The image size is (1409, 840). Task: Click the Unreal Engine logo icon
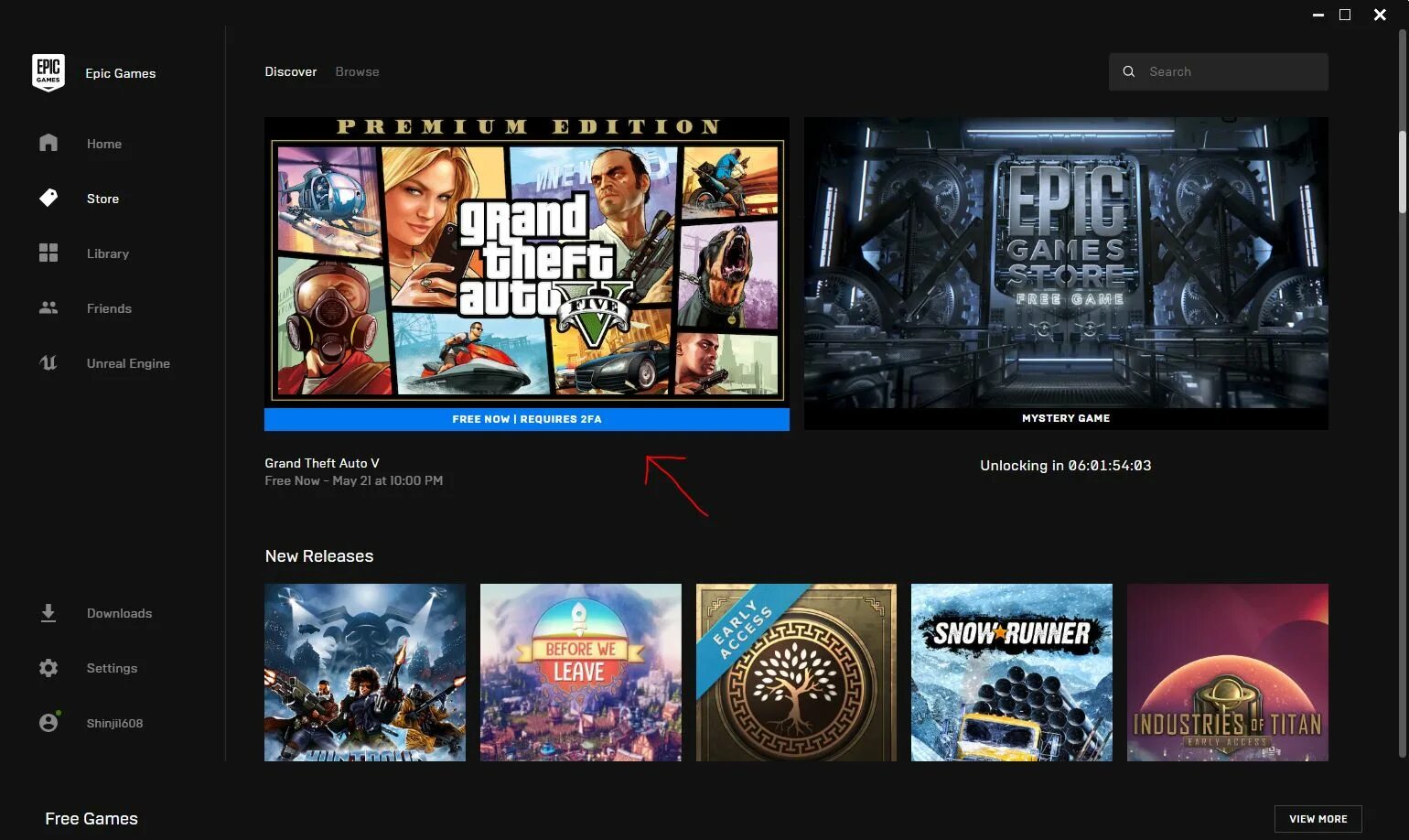click(48, 362)
